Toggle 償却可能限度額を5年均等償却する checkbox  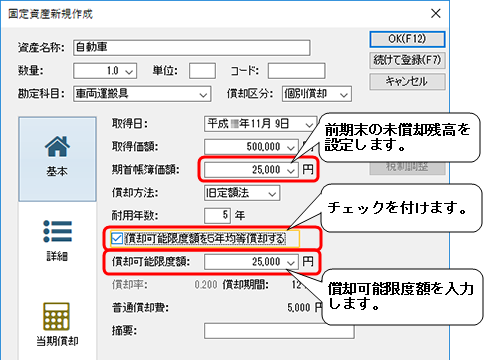(117, 238)
